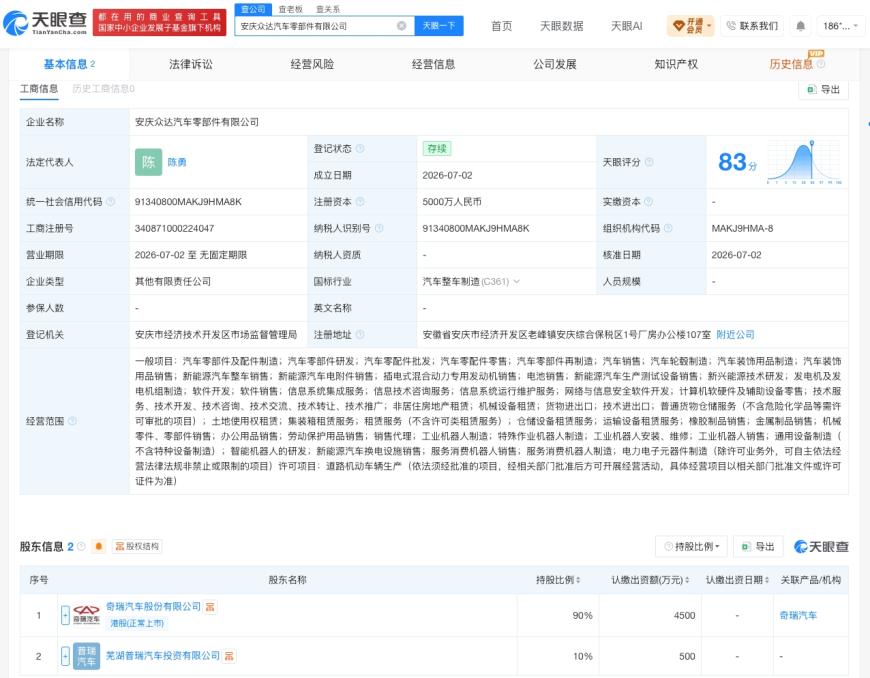
Task: Open the 持股比例 dropdown
Action: tap(692, 547)
